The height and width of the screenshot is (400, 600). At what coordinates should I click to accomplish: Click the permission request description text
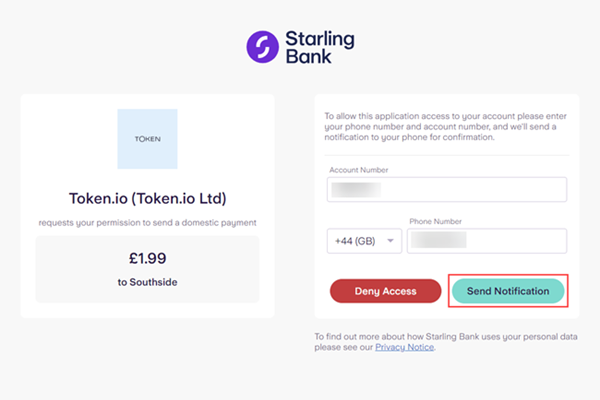[x=147, y=220]
